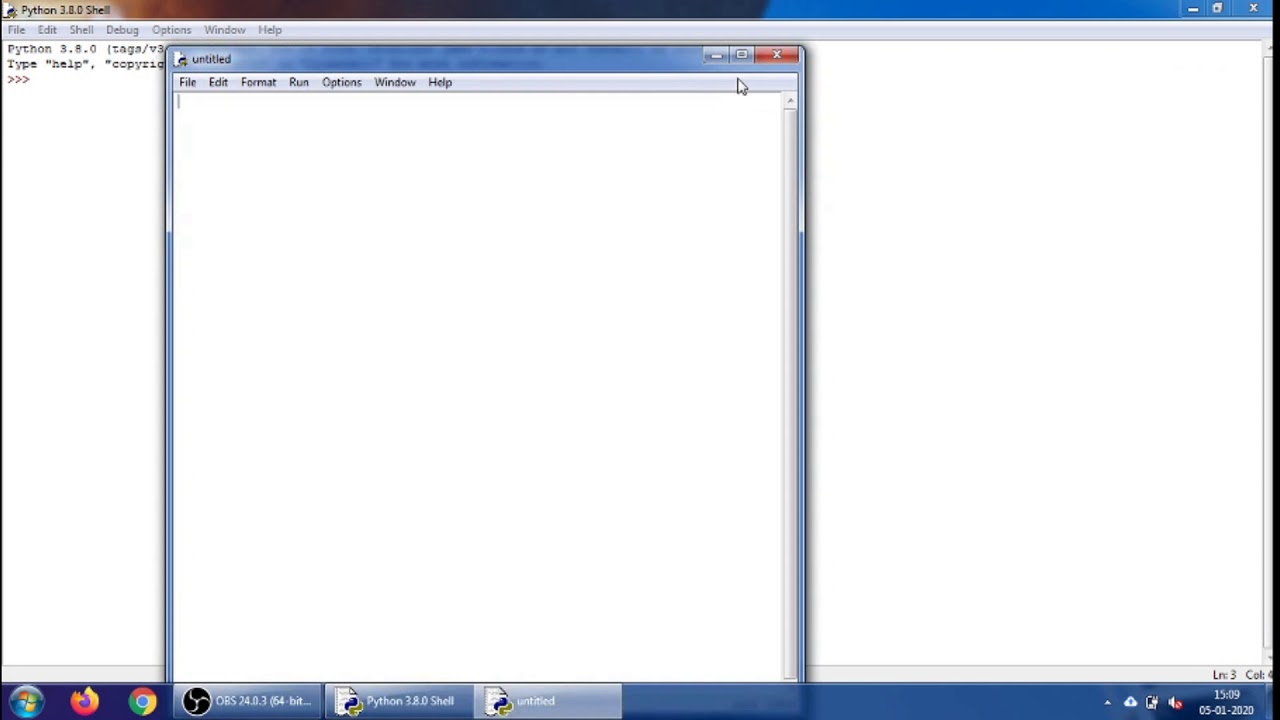Close the untitled editor window
The height and width of the screenshot is (720, 1280).
(776, 55)
